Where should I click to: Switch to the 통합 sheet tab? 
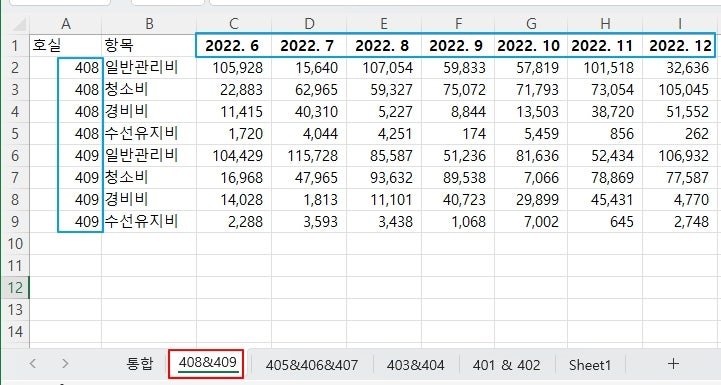pyautogui.click(x=140, y=364)
